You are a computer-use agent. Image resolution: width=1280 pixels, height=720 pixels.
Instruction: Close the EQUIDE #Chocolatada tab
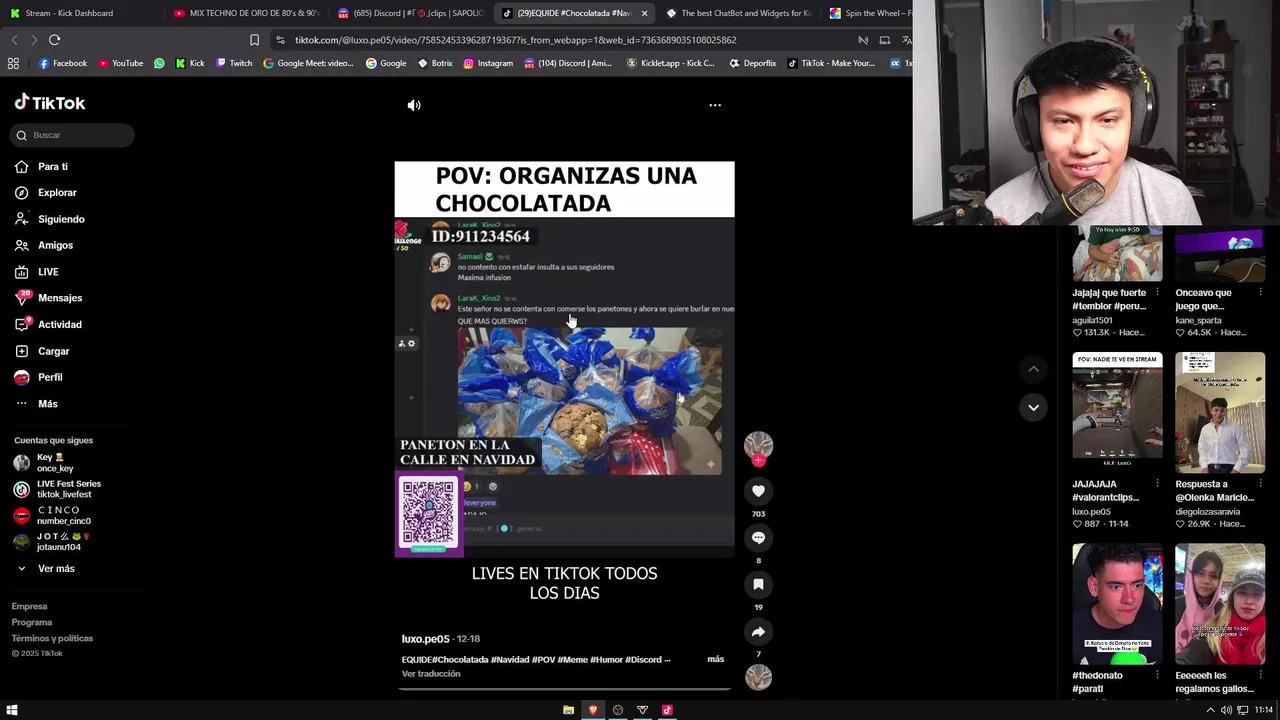click(x=644, y=13)
